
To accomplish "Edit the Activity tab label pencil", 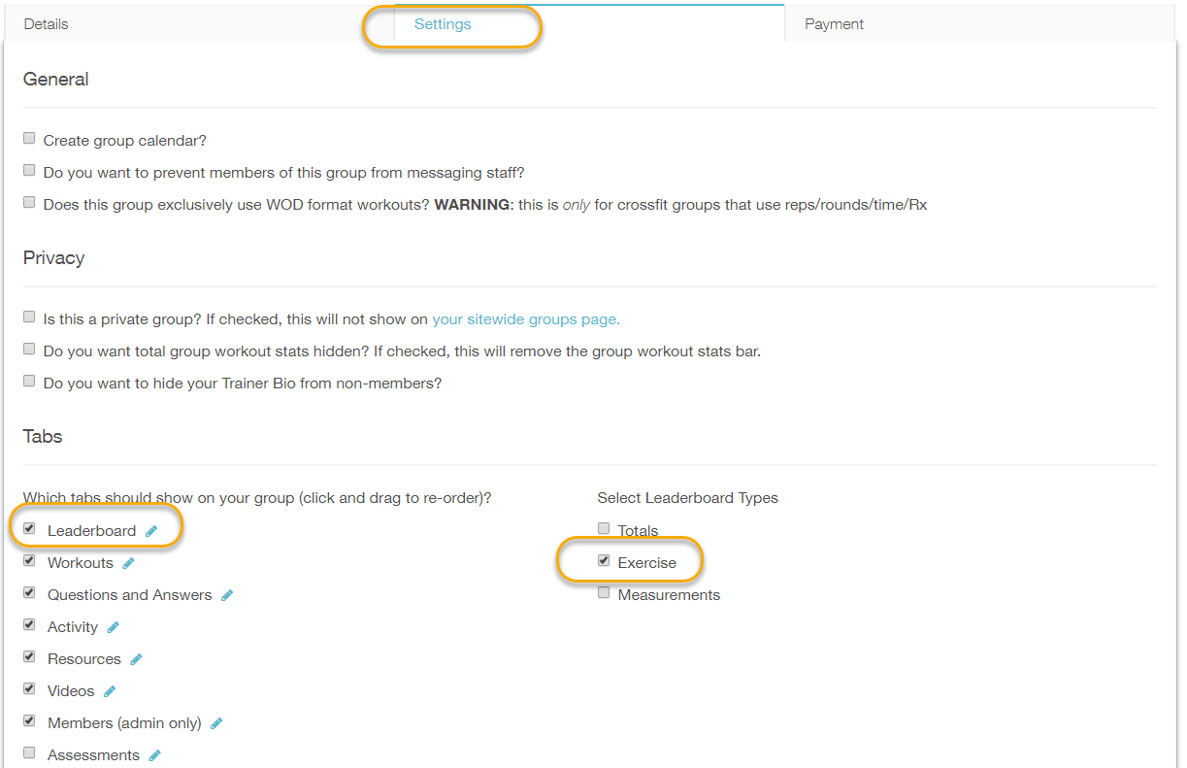I will [113, 627].
